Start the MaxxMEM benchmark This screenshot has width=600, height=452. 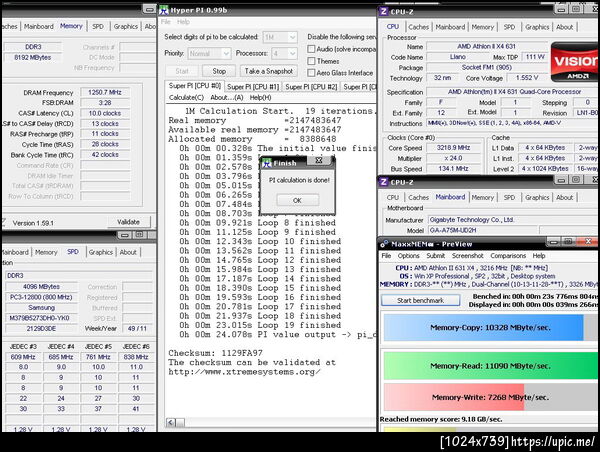[421, 300]
